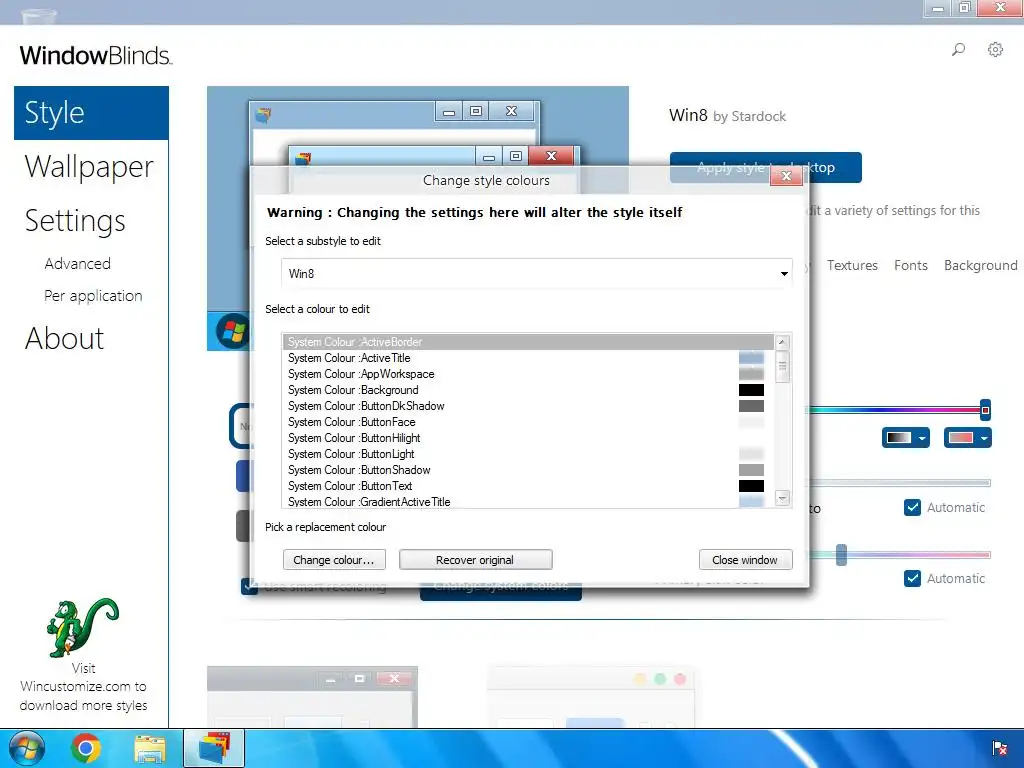
Task: Click the hue slider handle
Action: tap(985, 410)
